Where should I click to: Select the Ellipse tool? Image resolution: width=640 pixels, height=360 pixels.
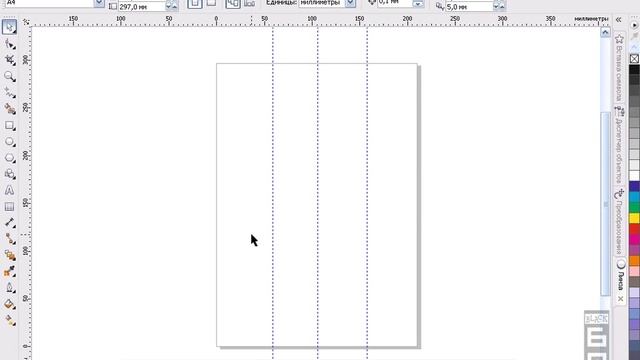pyautogui.click(x=9, y=142)
